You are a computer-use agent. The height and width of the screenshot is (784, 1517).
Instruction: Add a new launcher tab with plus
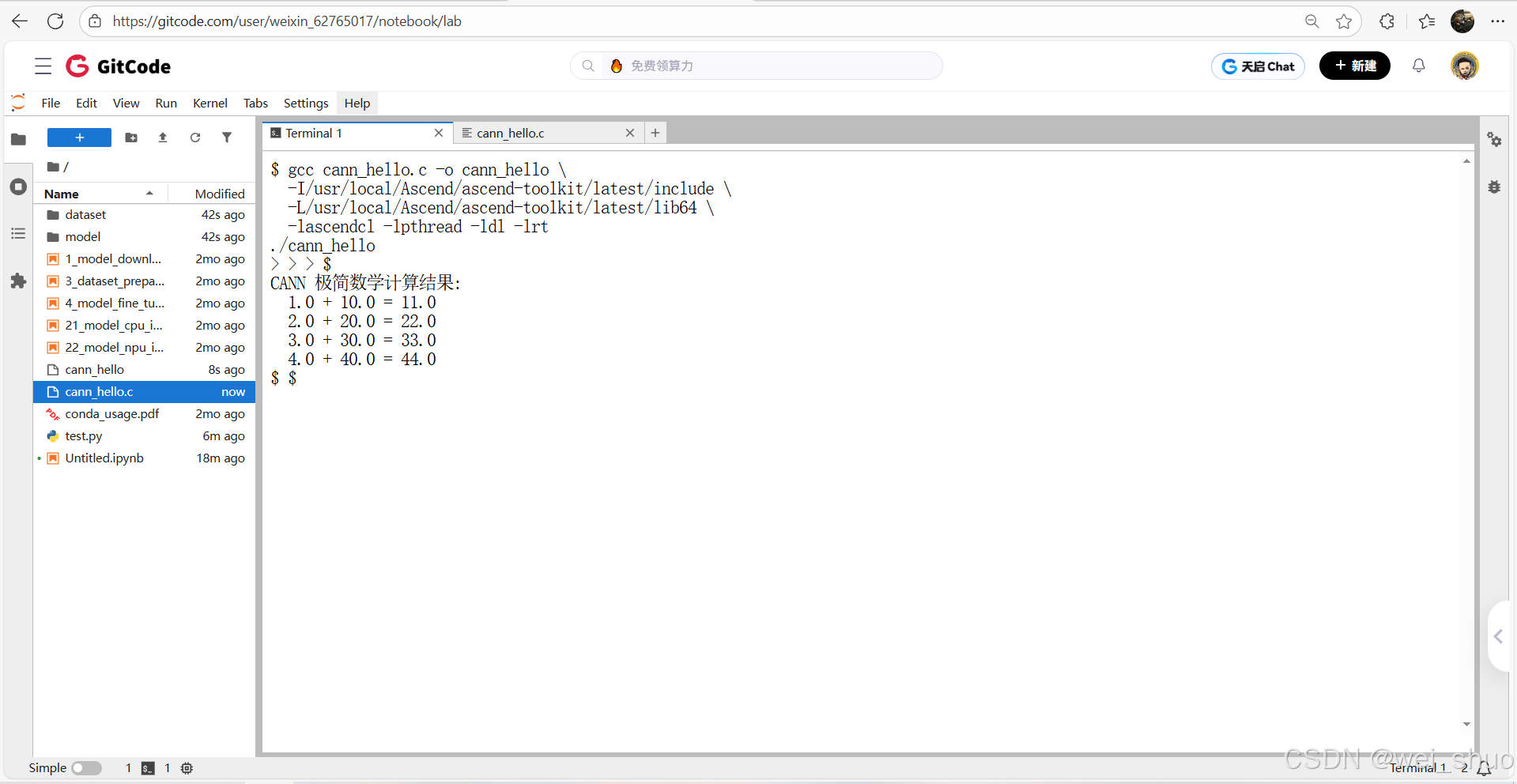tap(655, 133)
